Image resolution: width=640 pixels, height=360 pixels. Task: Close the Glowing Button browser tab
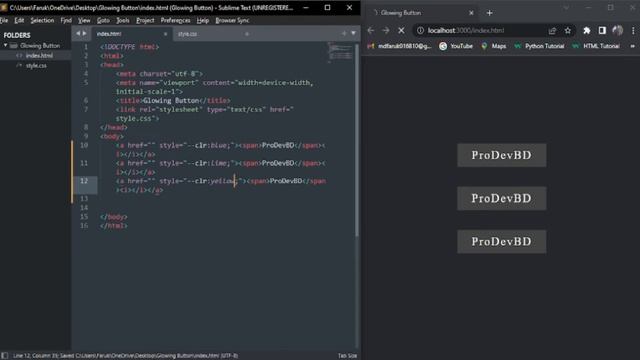[471, 13]
